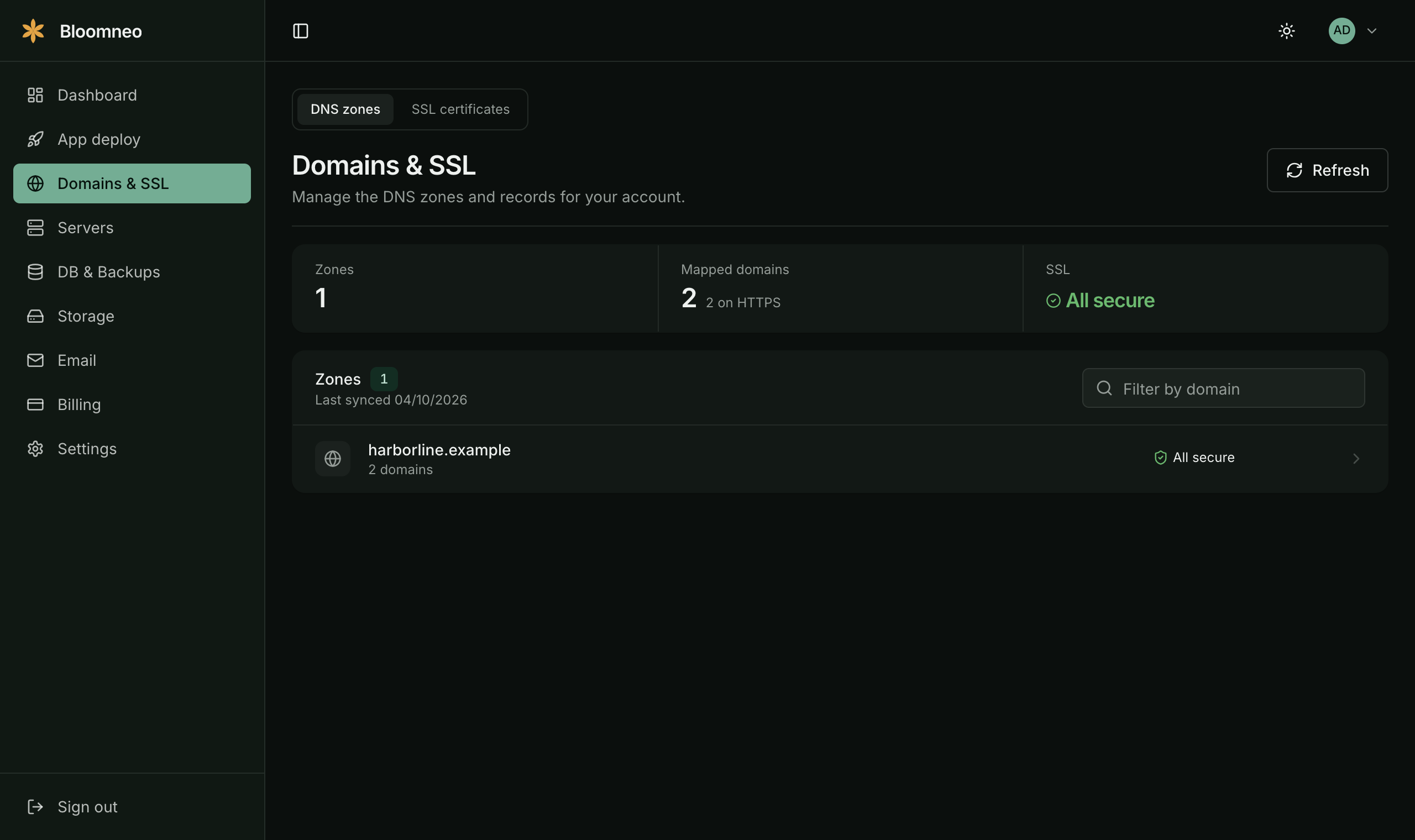Open the harborline.example zone row
The width and height of the screenshot is (1415, 840).
pyautogui.click(x=840, y=459)
